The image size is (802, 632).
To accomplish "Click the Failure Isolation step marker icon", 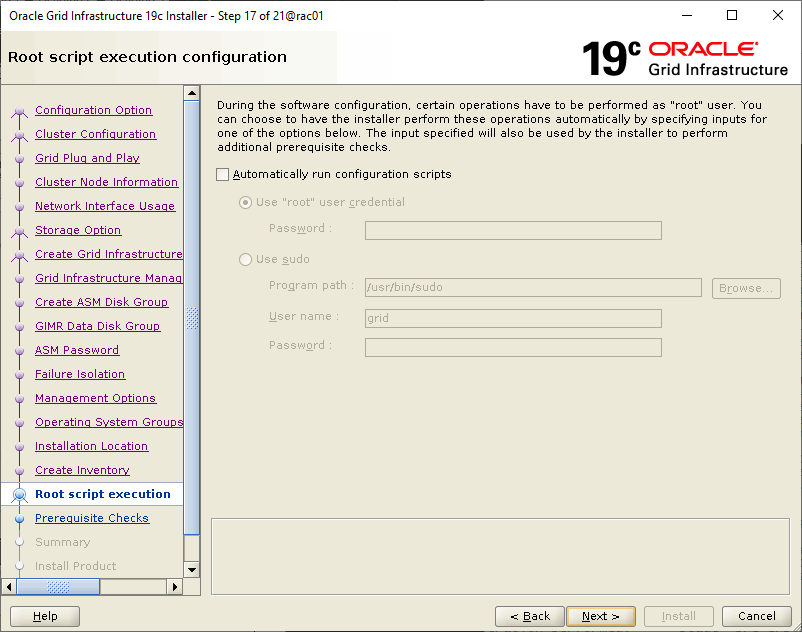I will (19, 374).
